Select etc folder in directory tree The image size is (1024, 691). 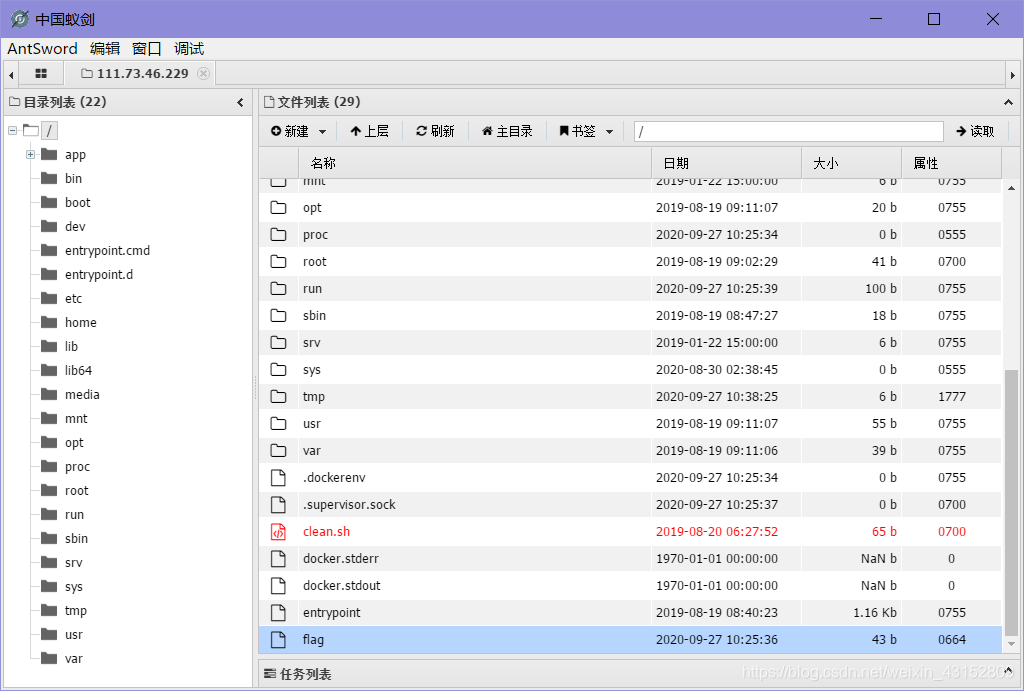pos(73,298)
